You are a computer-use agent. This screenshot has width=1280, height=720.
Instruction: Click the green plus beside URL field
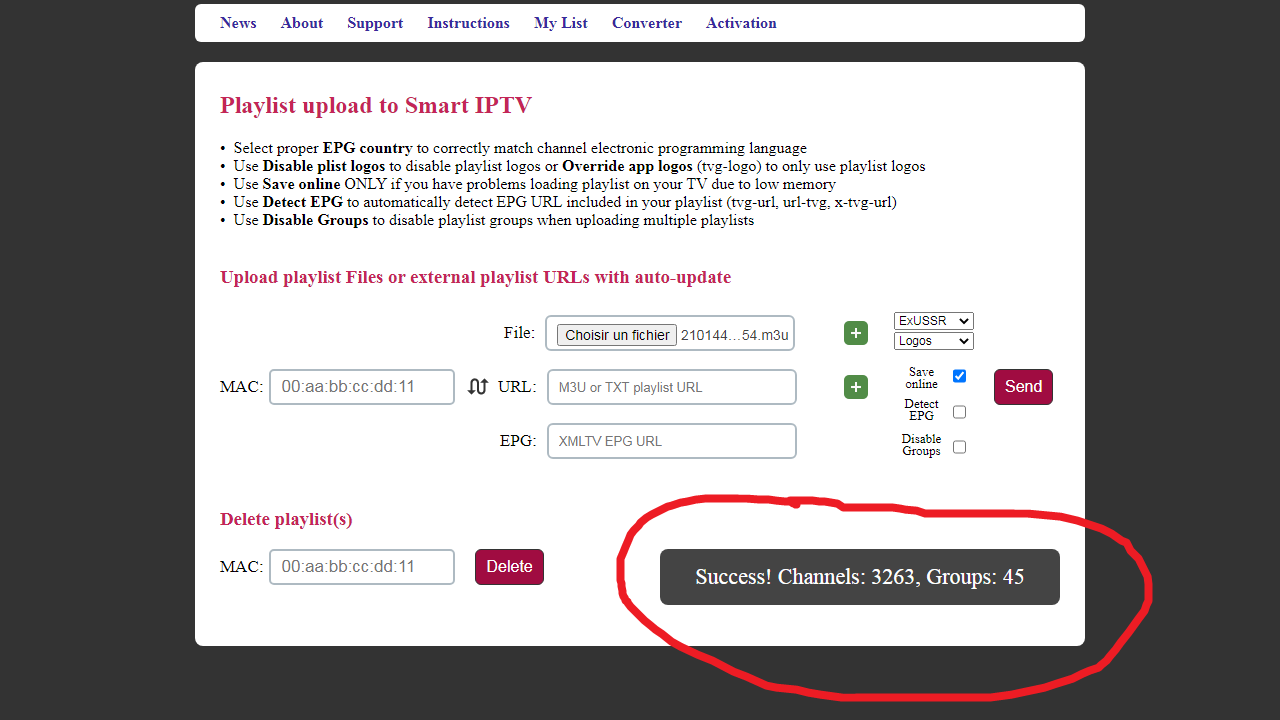point(856,387)
